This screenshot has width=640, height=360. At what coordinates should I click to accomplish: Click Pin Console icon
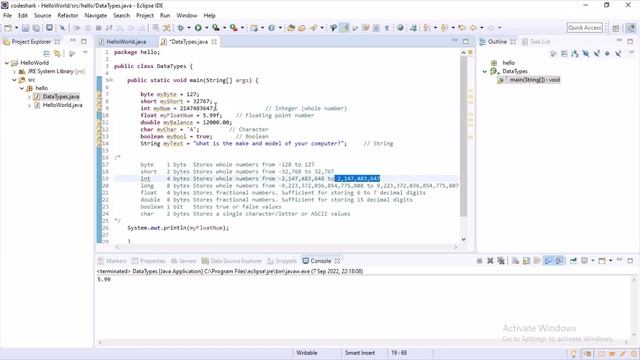(x=573, y=261)
